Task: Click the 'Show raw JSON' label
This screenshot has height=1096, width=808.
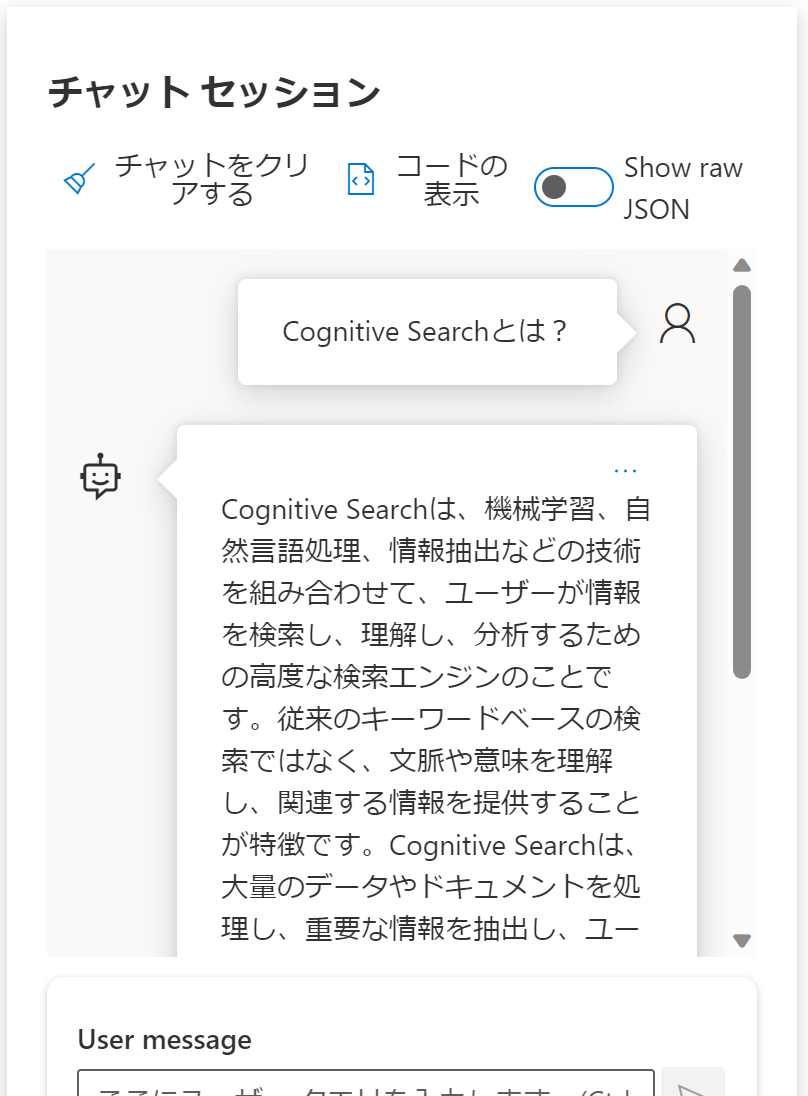Action: pyautogui.click(x=683, y=188)
